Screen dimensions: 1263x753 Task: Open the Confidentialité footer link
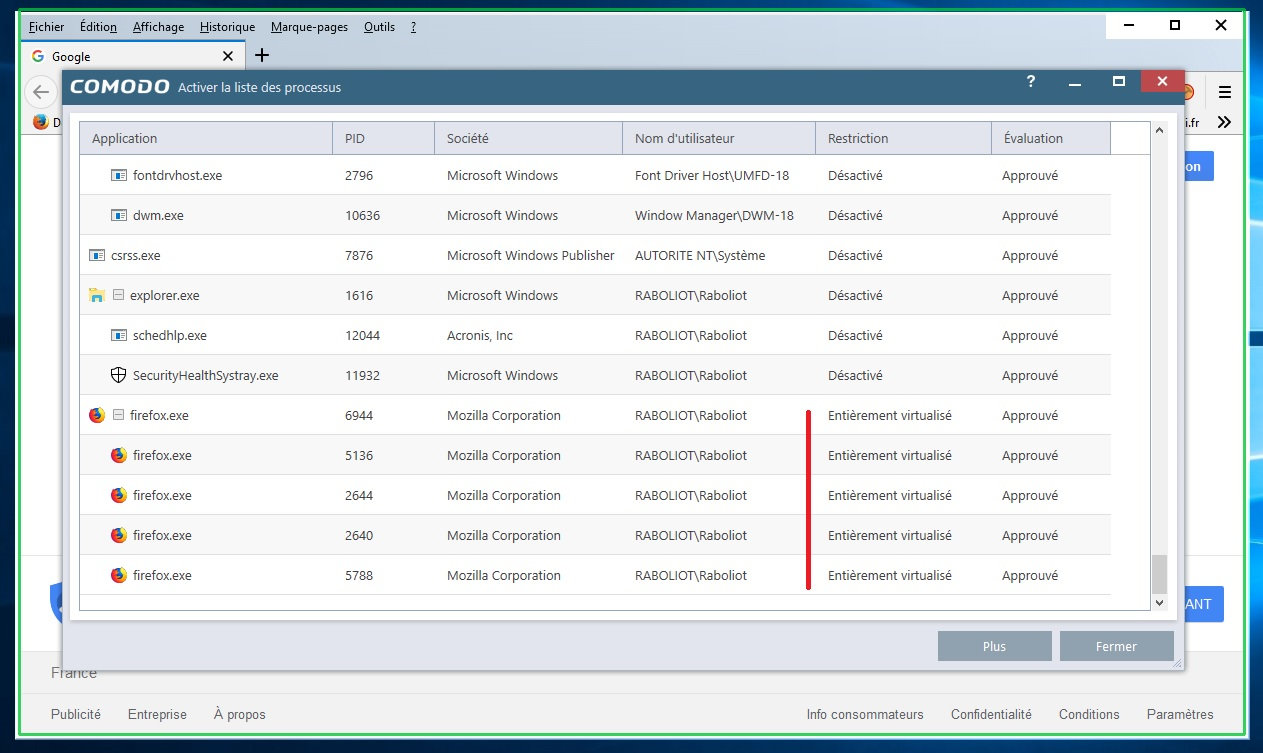pyautogui.click(x=991, y=714)
